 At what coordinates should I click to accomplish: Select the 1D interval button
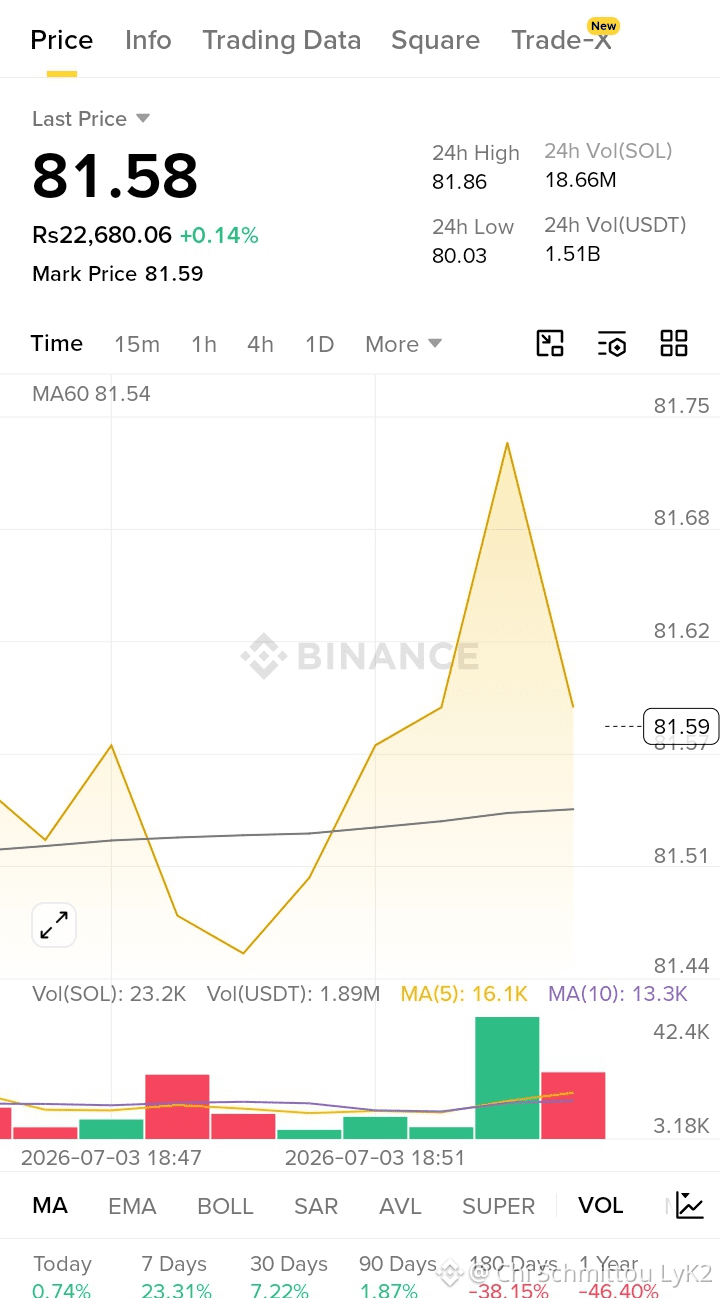pyautogui.click(x=319, y=344)
